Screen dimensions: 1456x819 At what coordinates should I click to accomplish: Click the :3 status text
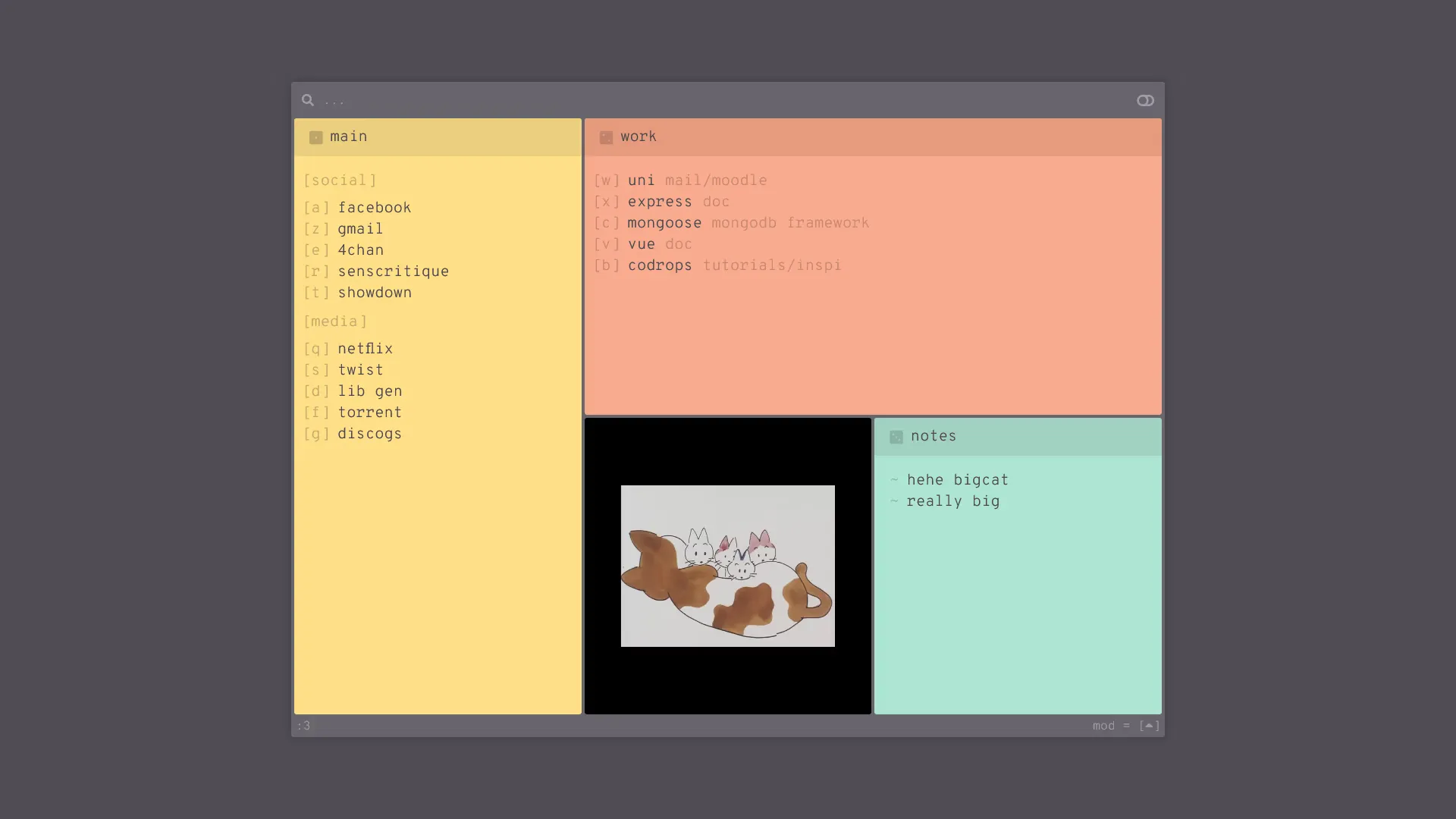pyautogui.click(x=303, y=726)
